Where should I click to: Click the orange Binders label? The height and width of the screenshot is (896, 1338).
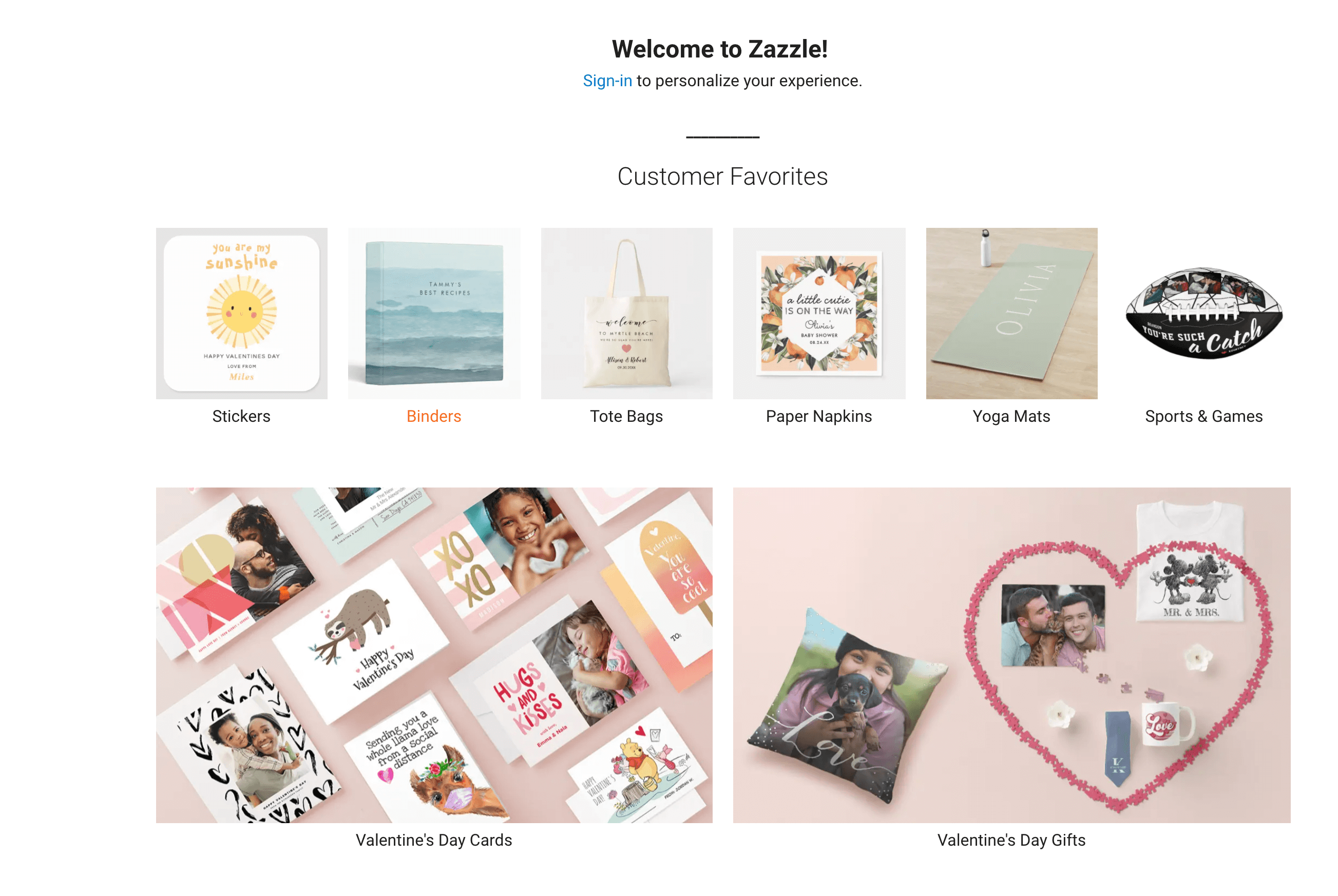[434, 416]
